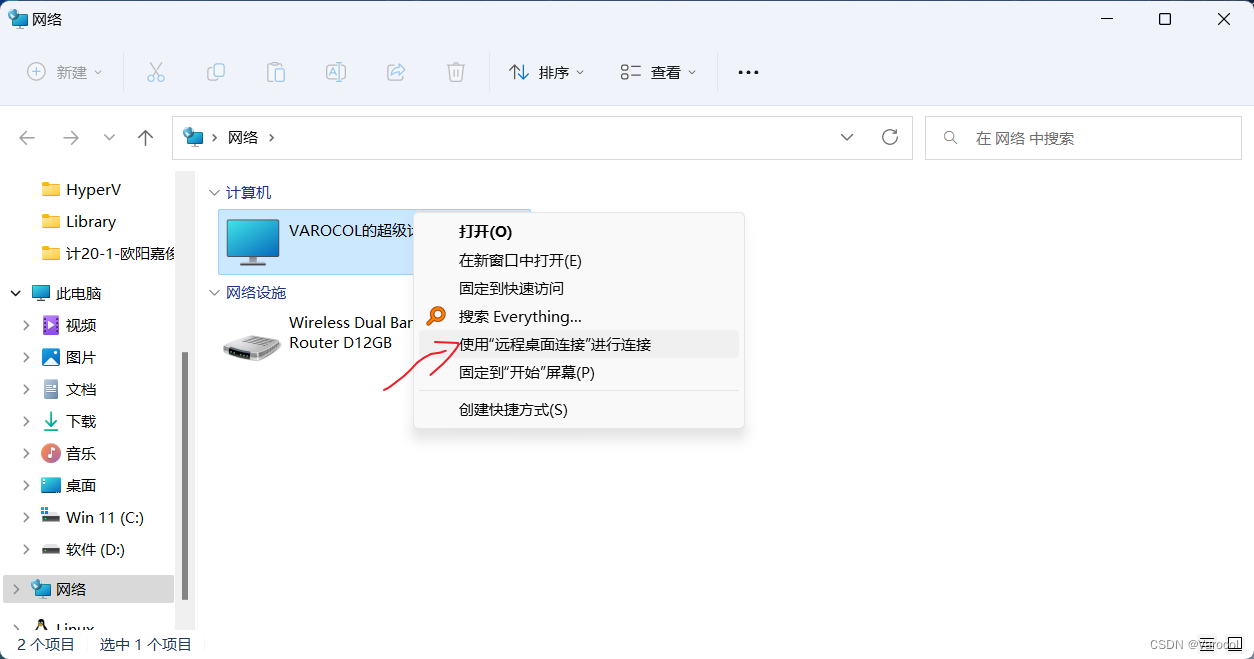1254x659 pixels.
Task: Click the Cut scissors icon
Action: point(155,72)
